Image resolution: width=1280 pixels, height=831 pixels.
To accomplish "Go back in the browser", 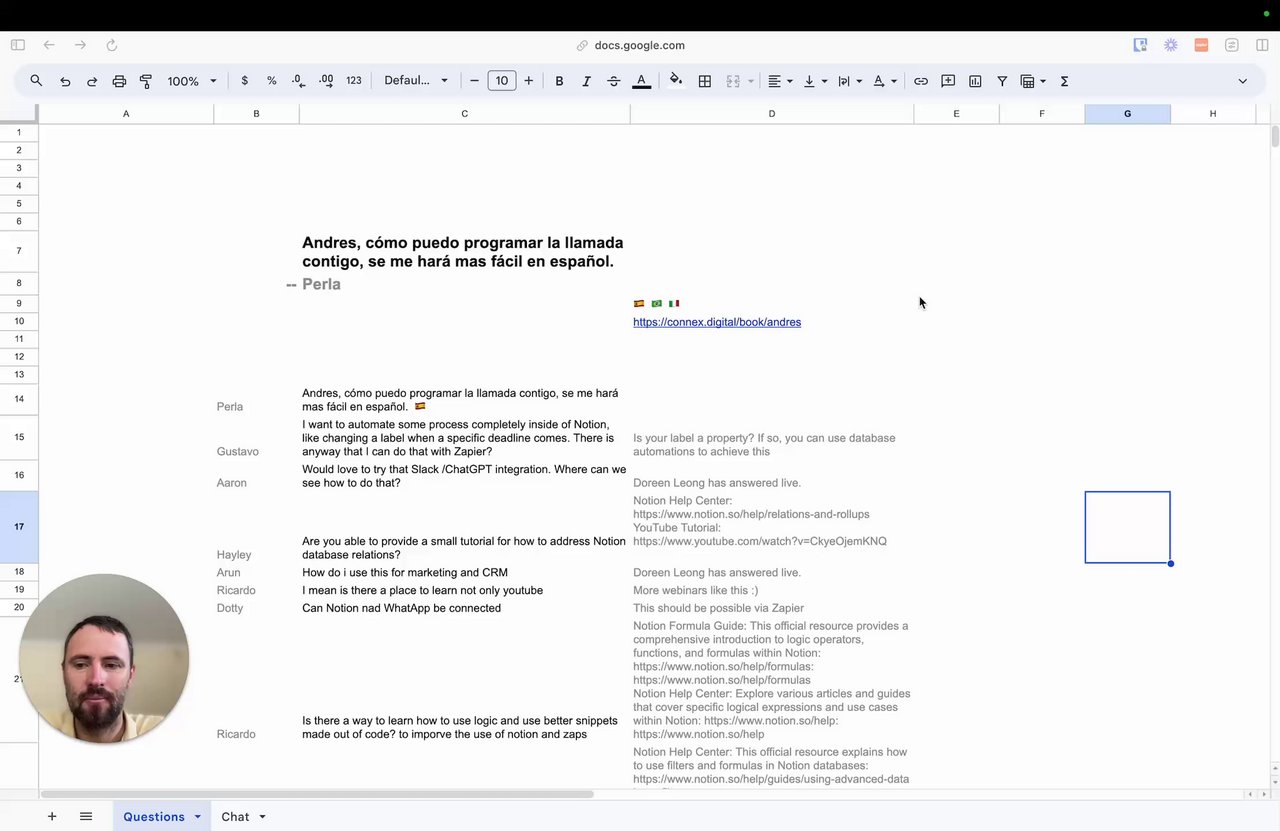I will 49,45.
